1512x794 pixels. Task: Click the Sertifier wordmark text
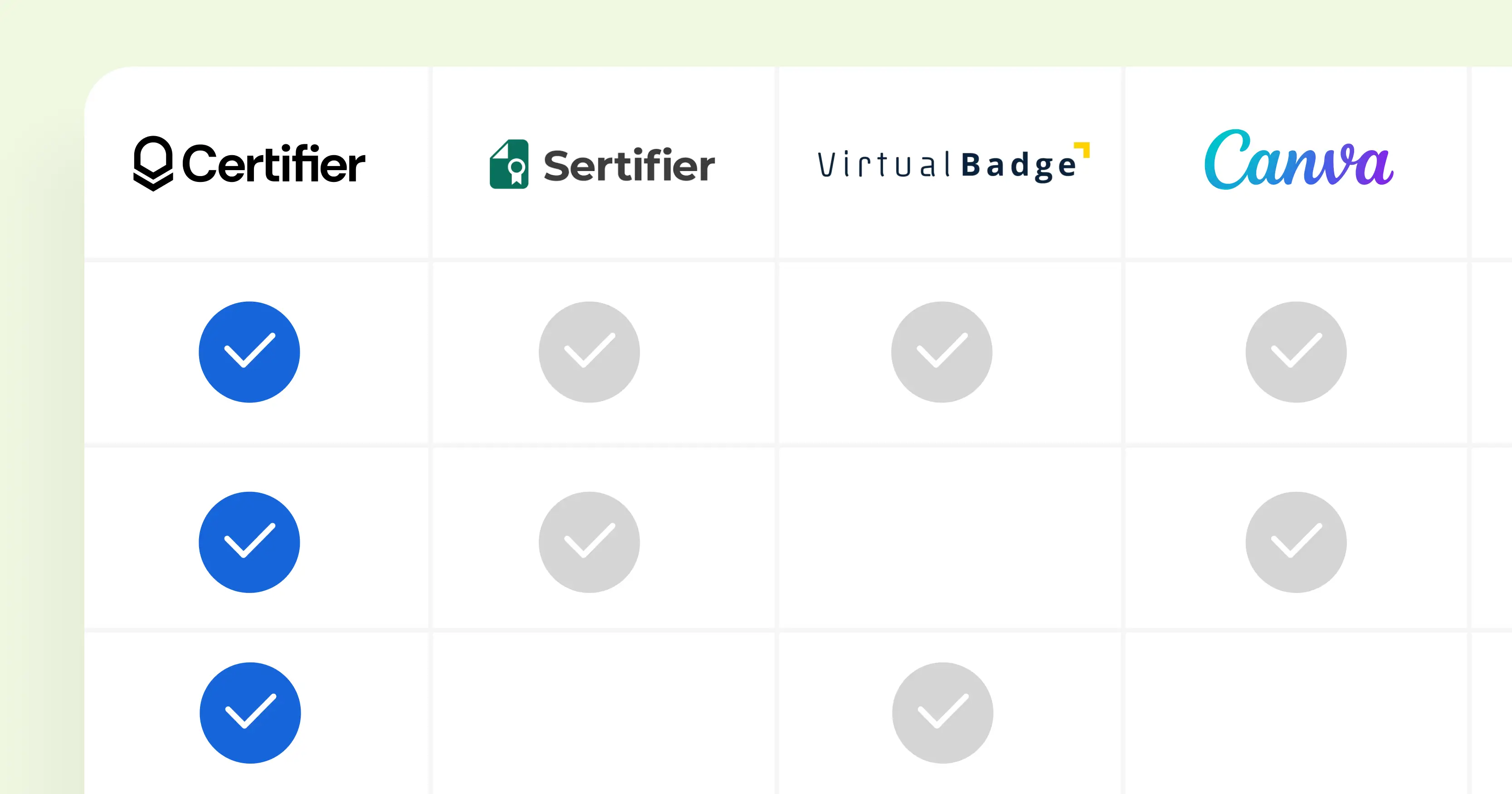(x=629, y=166)
